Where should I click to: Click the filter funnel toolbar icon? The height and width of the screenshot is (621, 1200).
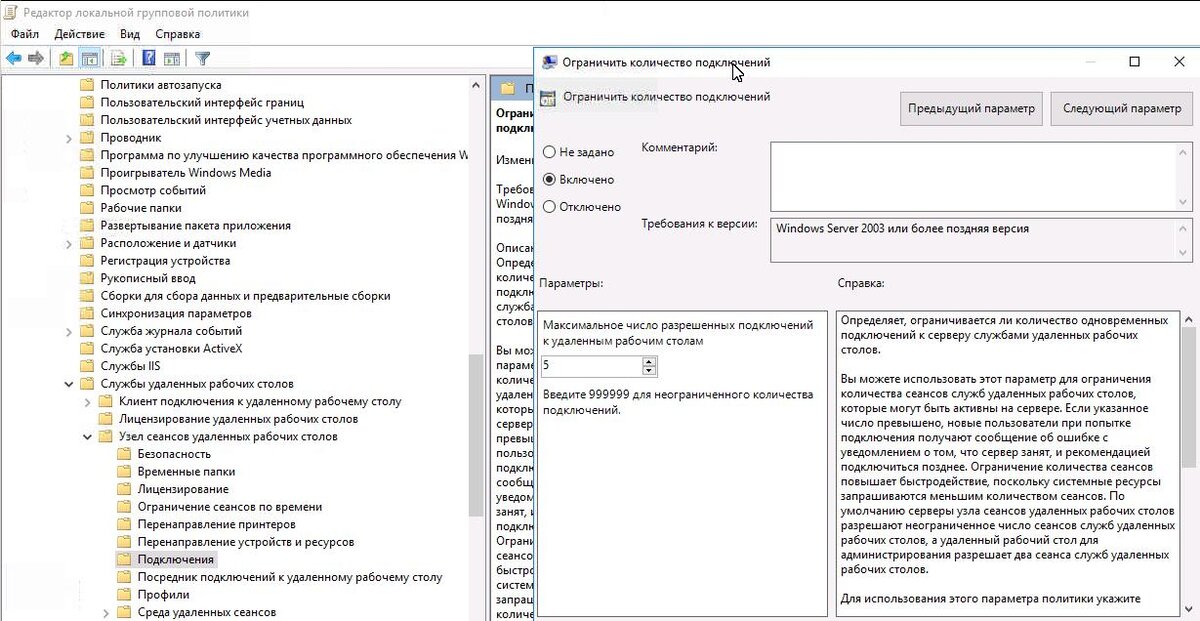coord(203,58)
